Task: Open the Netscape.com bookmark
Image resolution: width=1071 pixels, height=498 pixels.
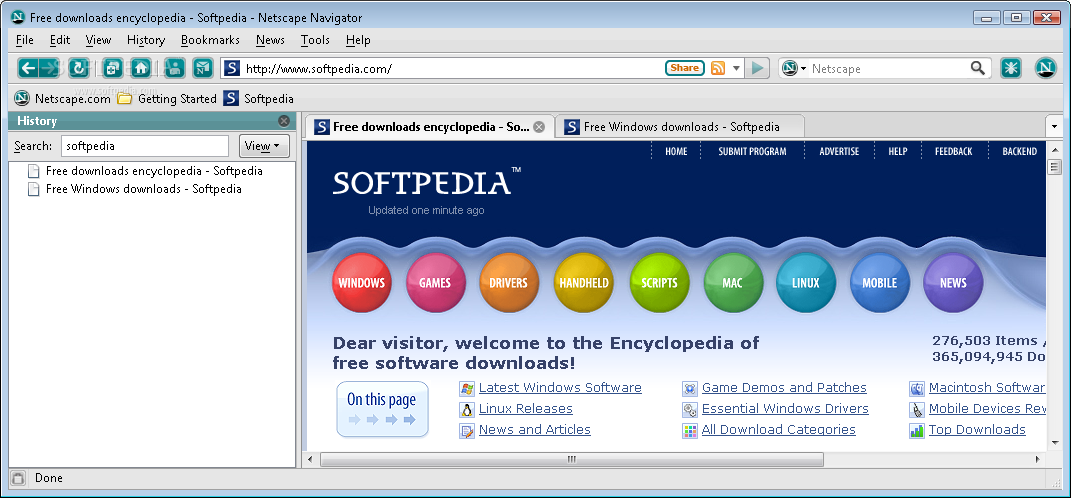Action: [x=62, y=98]
